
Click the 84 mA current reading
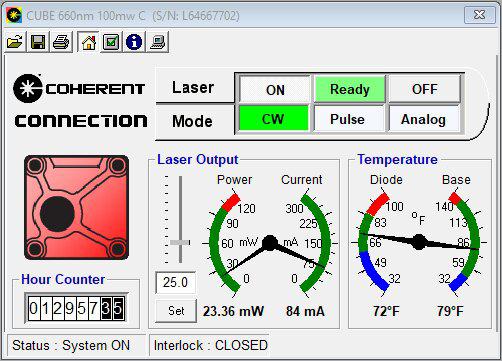pyautogui.click(x=305, y=311)
